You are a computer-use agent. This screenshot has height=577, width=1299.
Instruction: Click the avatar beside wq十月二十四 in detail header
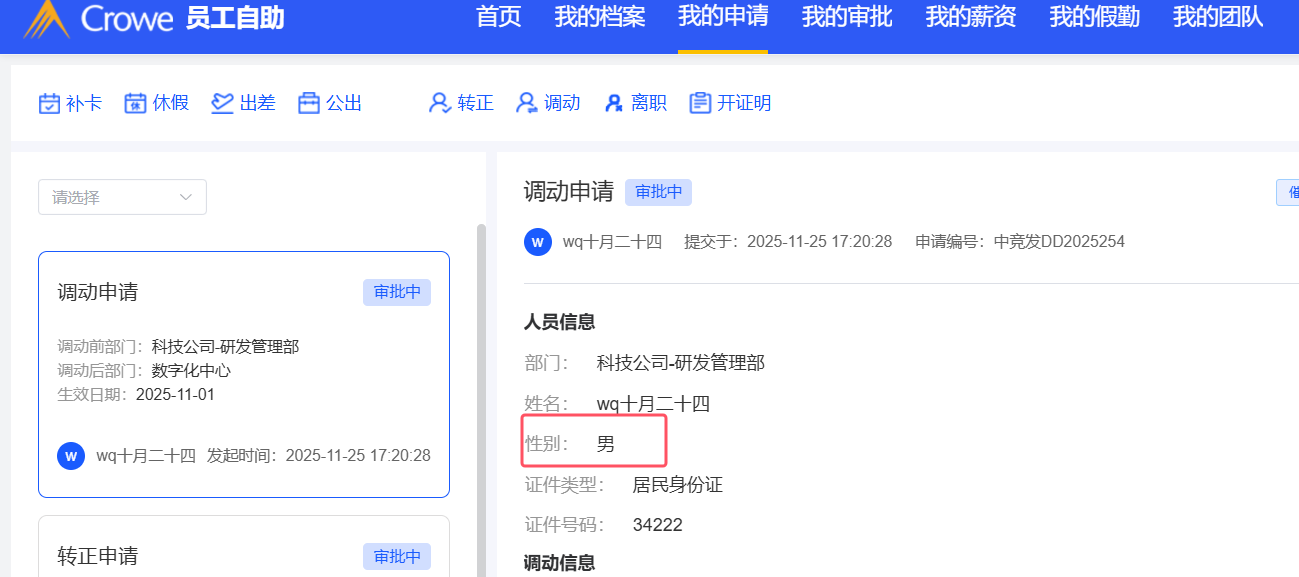coord(538,242)
